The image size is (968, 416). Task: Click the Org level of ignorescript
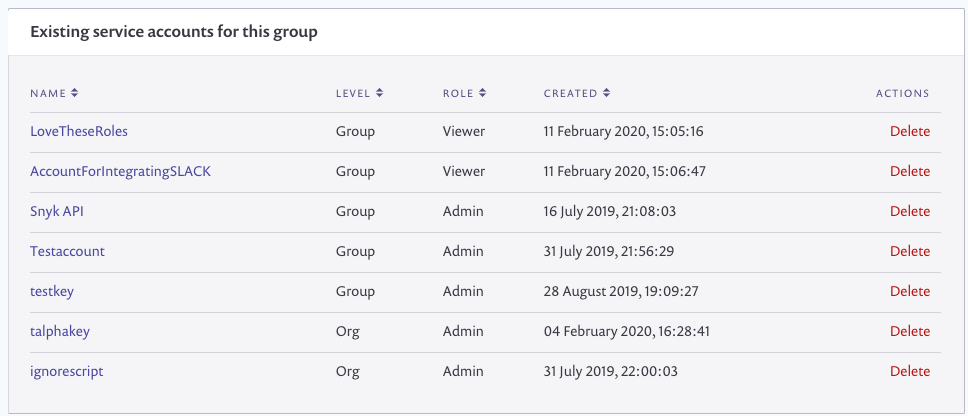pyautogui.click(x=348, y=372)
